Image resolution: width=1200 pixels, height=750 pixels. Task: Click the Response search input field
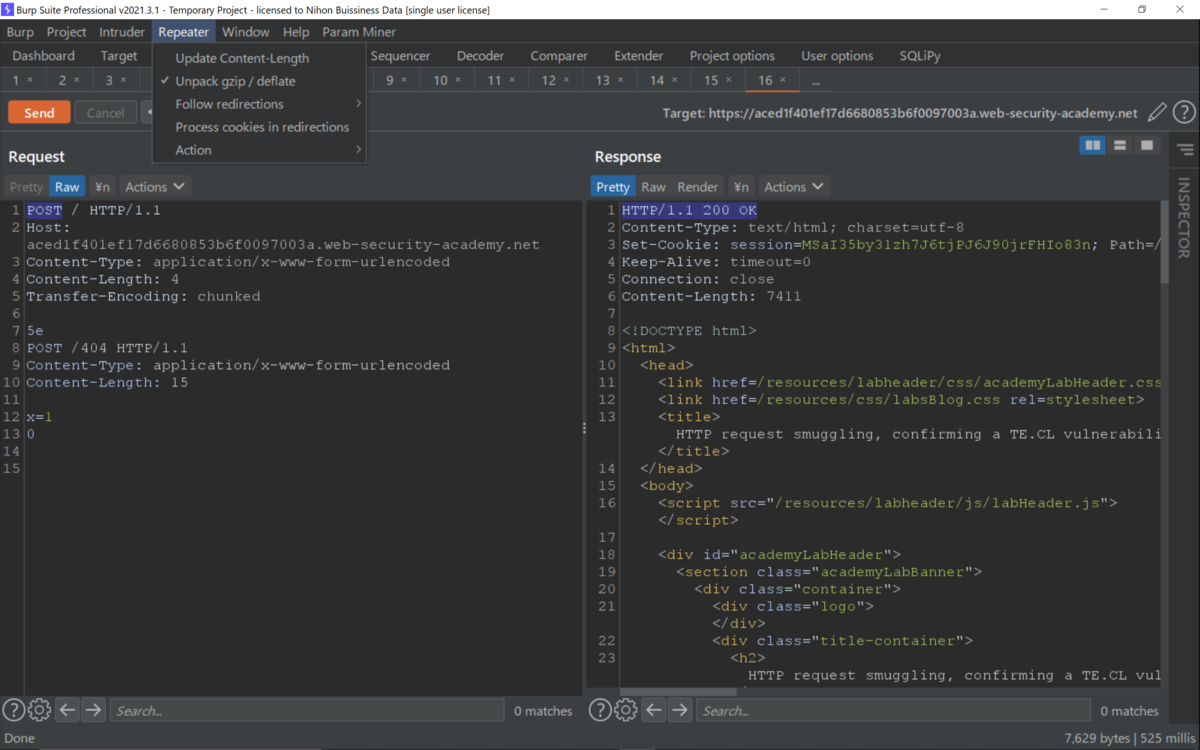893,710
